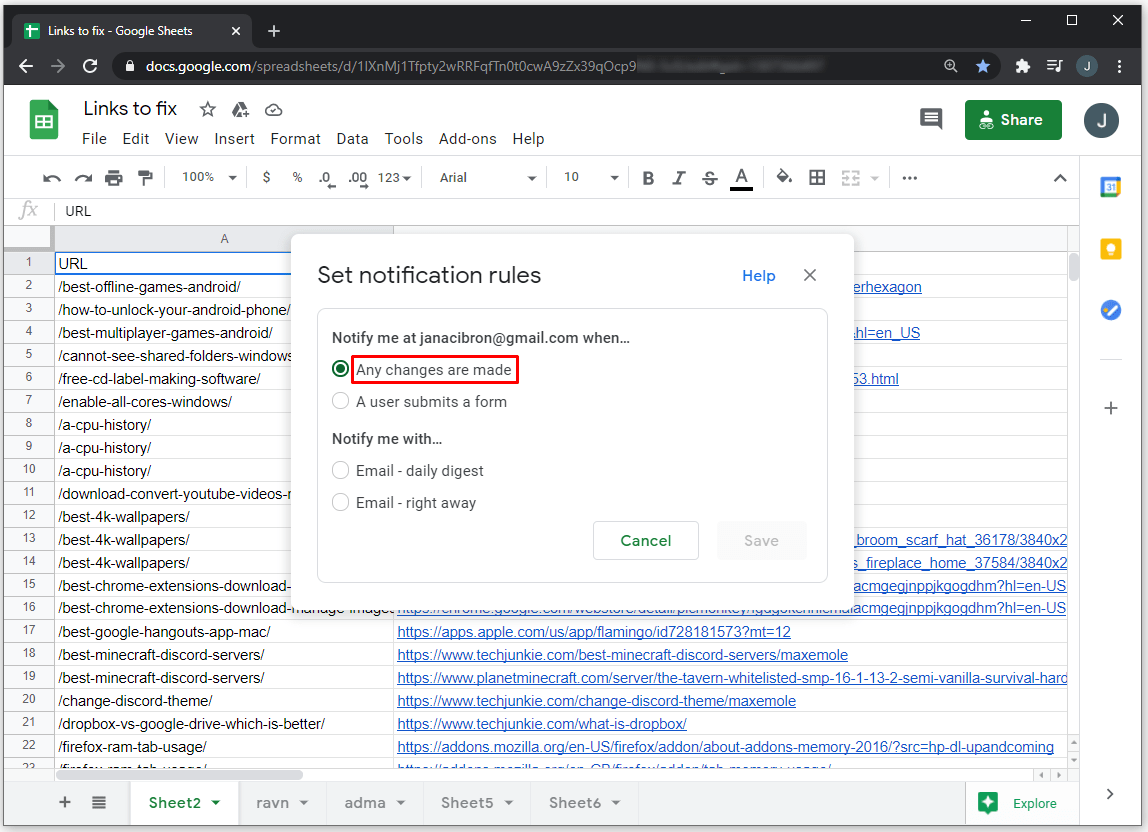The width and height of the screenshot is (1148, 832).
Task: Open the fill color bucket tool
Action: tap(784, 177)
